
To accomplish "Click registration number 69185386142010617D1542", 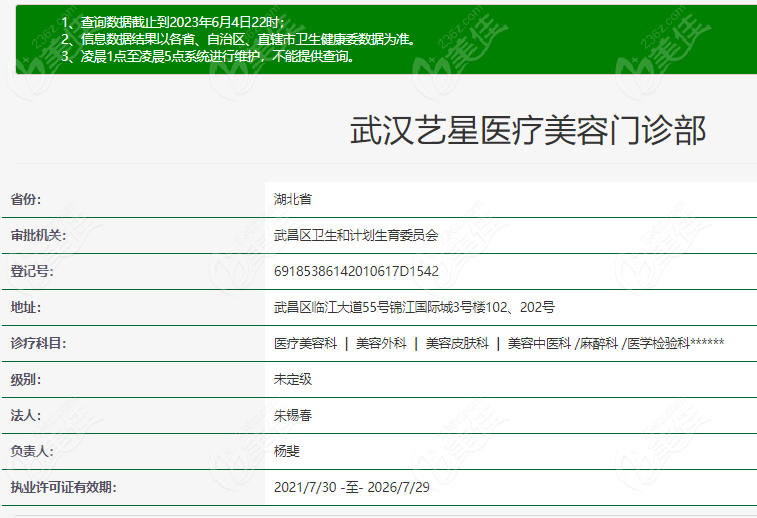I will pos(356,271).
